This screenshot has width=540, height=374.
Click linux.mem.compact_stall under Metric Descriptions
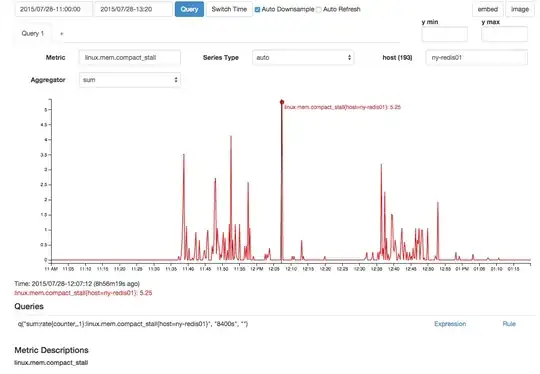pyautogui.click(x=51, y=363)
